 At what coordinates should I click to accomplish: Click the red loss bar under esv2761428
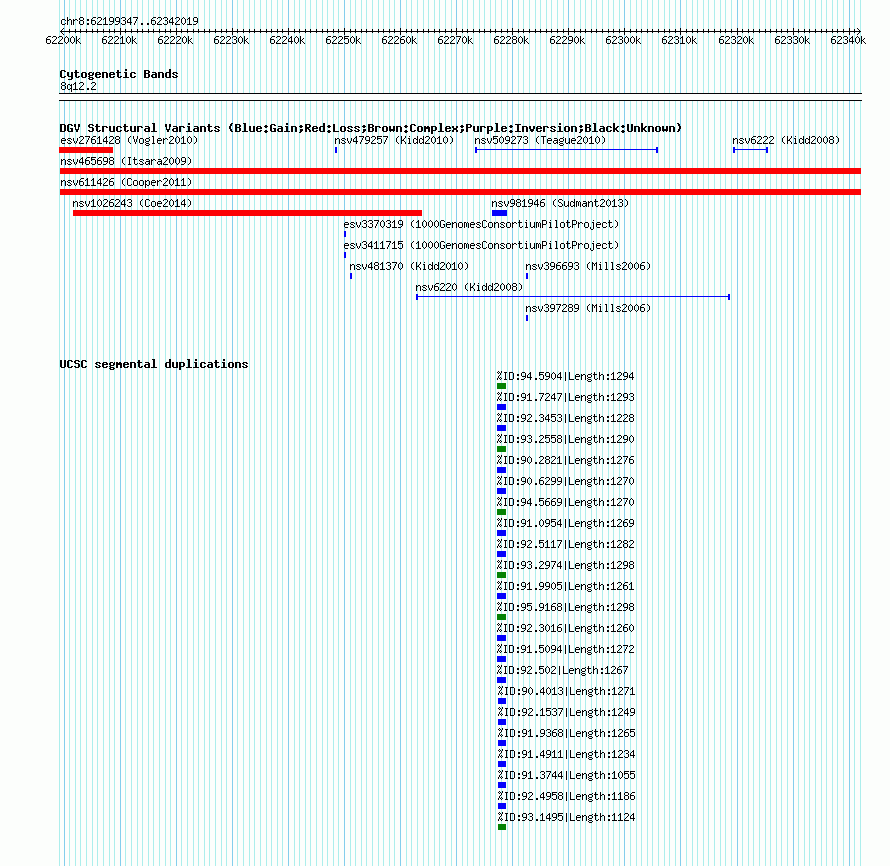86,150
